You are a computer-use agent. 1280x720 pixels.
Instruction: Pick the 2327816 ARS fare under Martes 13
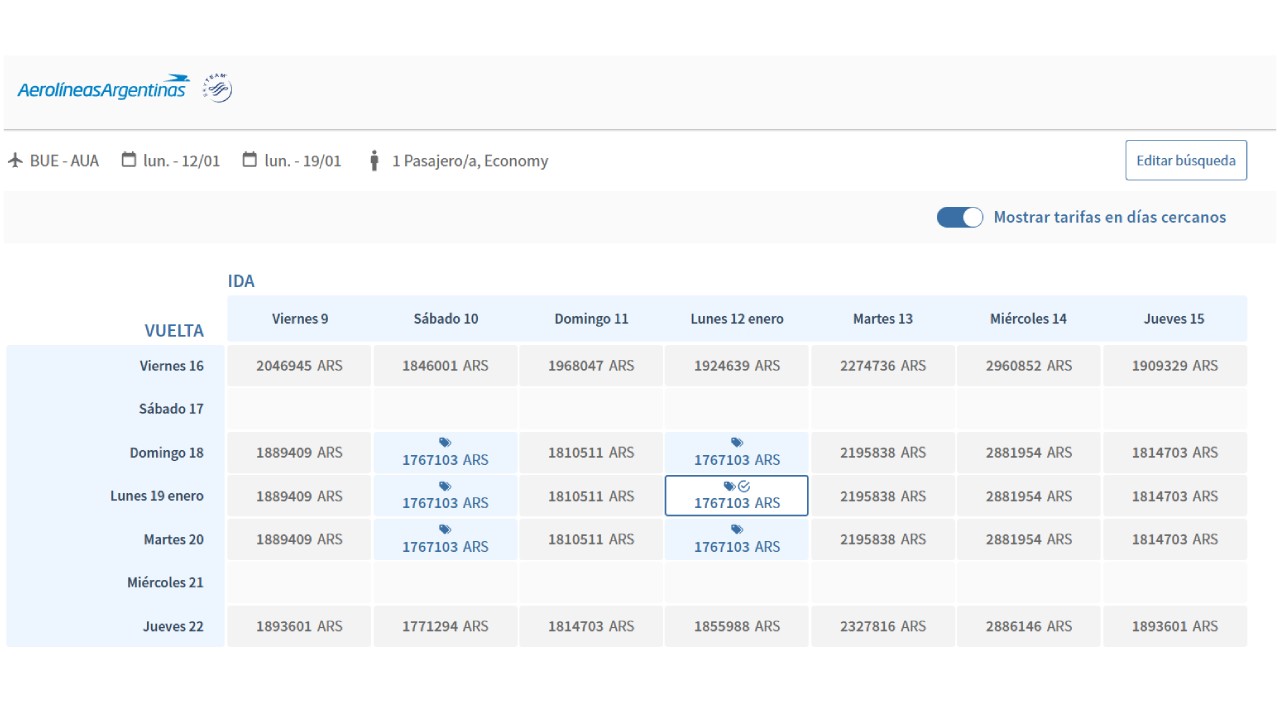[x=883, y=626]
